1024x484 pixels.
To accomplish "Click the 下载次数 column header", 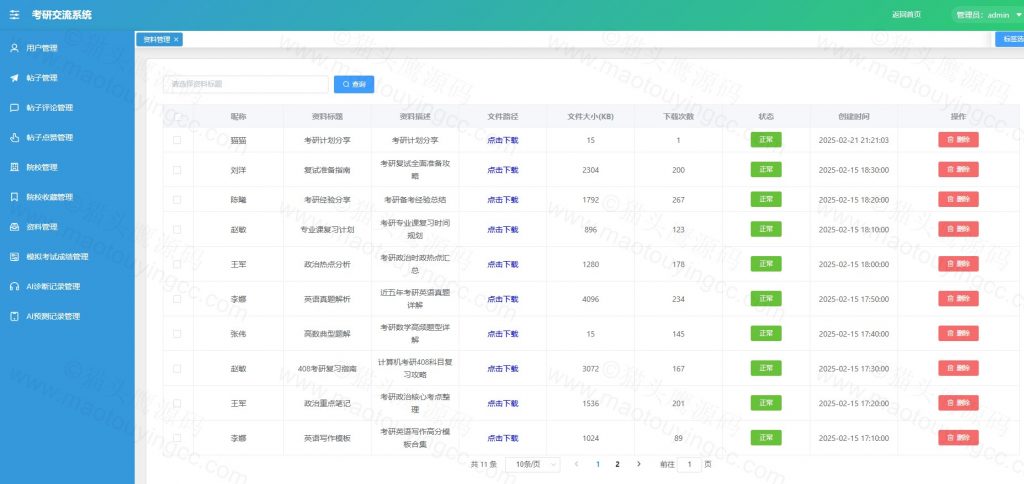I will tap(678, 117).
